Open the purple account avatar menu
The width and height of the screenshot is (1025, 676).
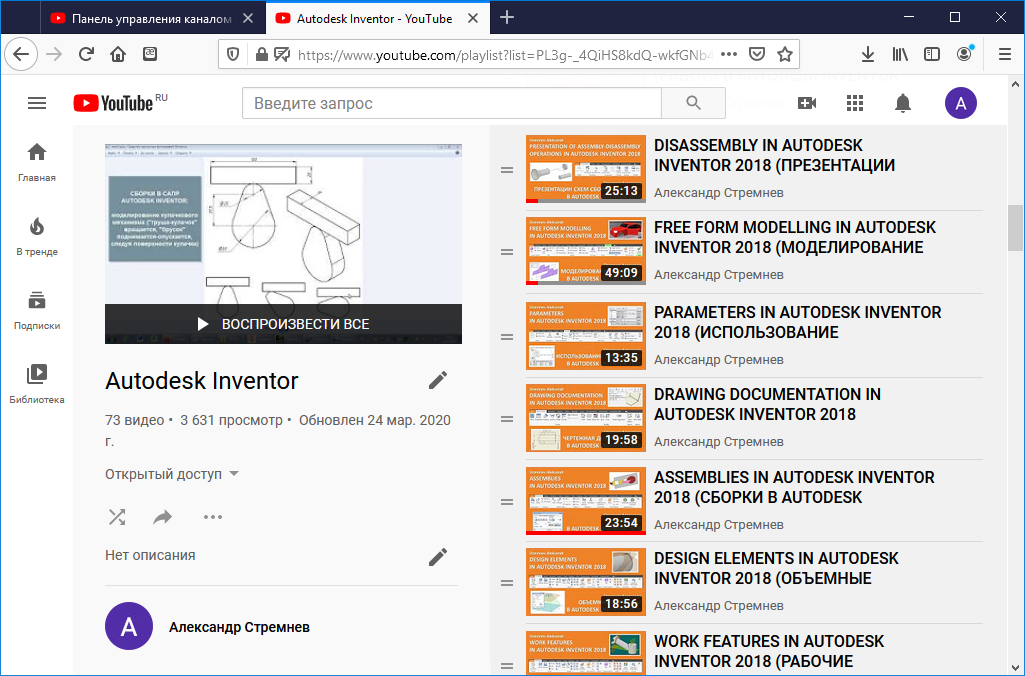point(960,103)
